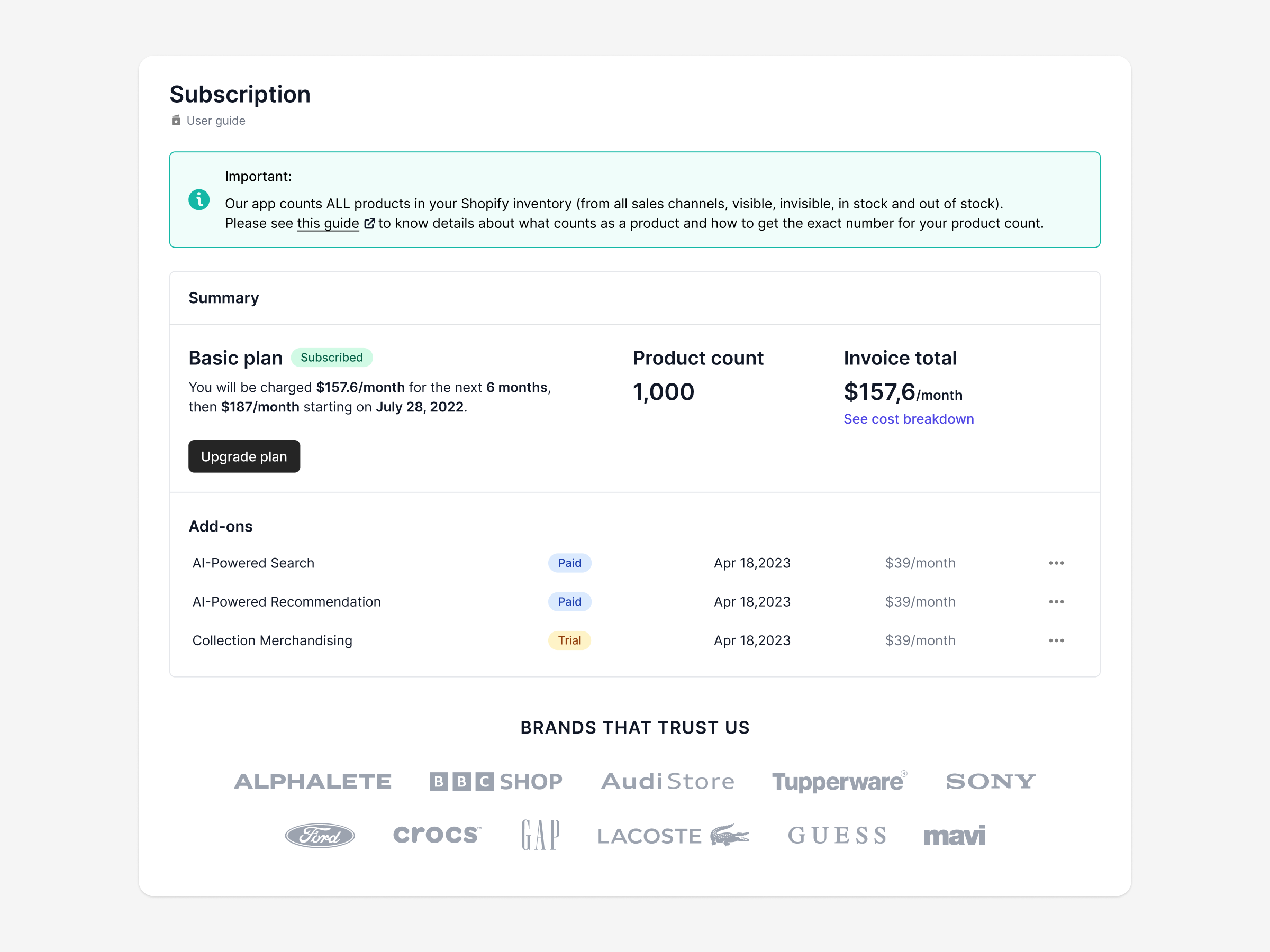Open options menu for AI-Powered Recommendation
This screenshot has height=952, width=1270.
click(x=1056, y=601)
